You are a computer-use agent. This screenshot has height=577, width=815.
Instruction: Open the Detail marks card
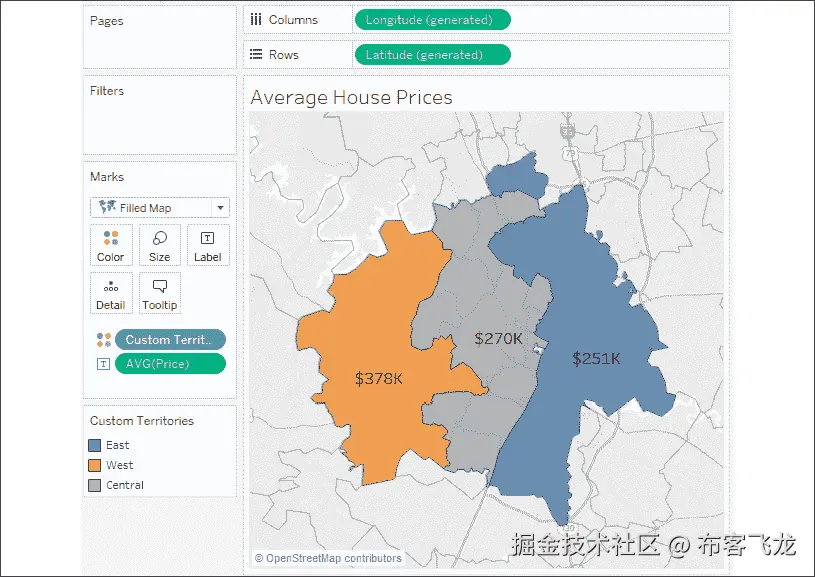tap(111, 293)
